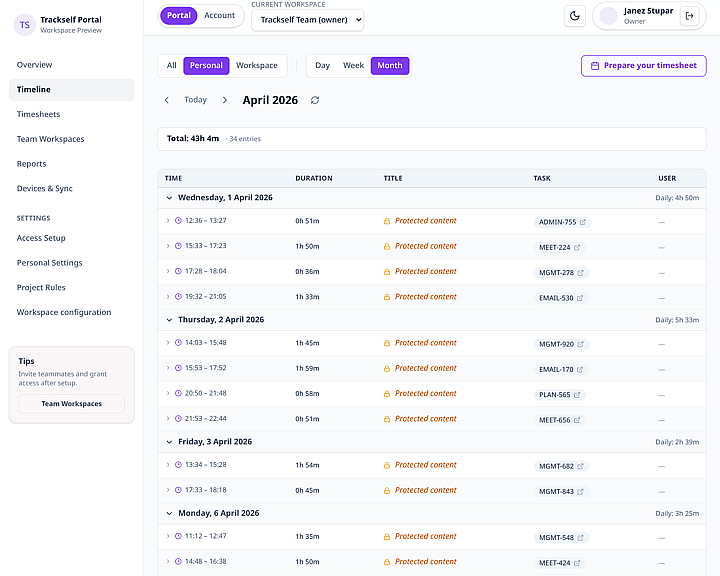Select Personal entries filter

point(206,65)
